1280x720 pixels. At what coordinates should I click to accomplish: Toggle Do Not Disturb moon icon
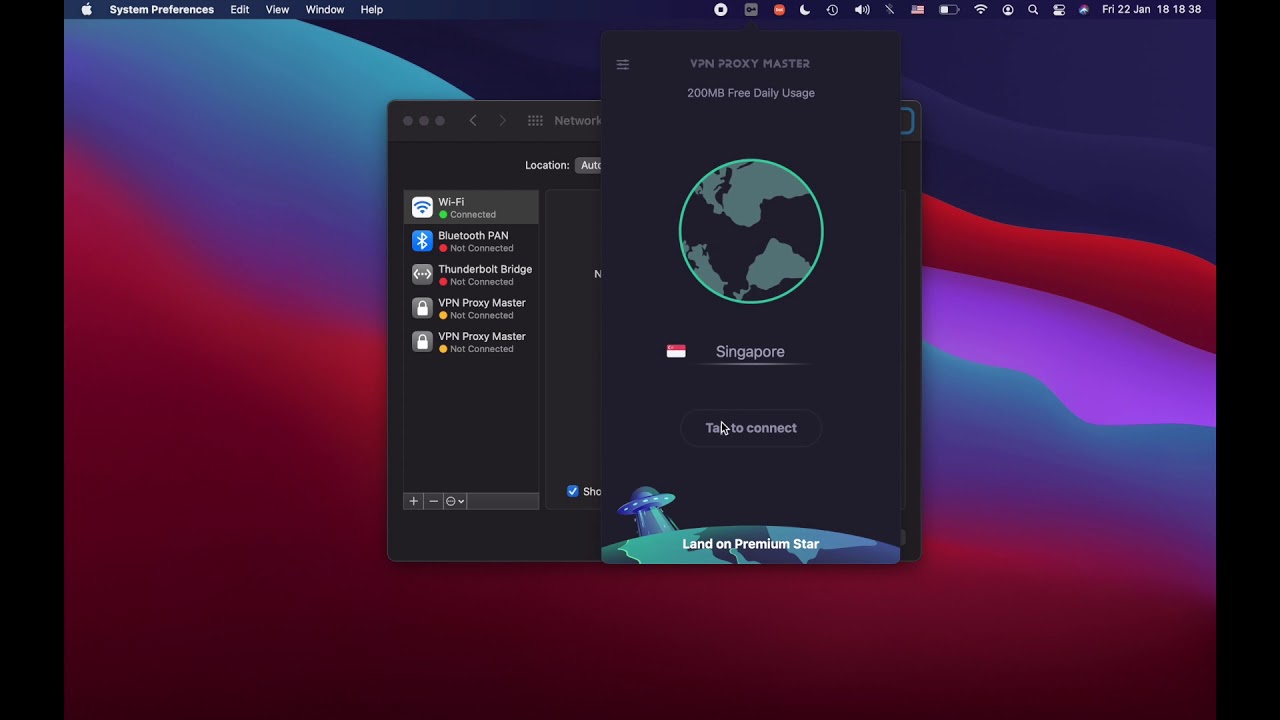tap(805, 9)
